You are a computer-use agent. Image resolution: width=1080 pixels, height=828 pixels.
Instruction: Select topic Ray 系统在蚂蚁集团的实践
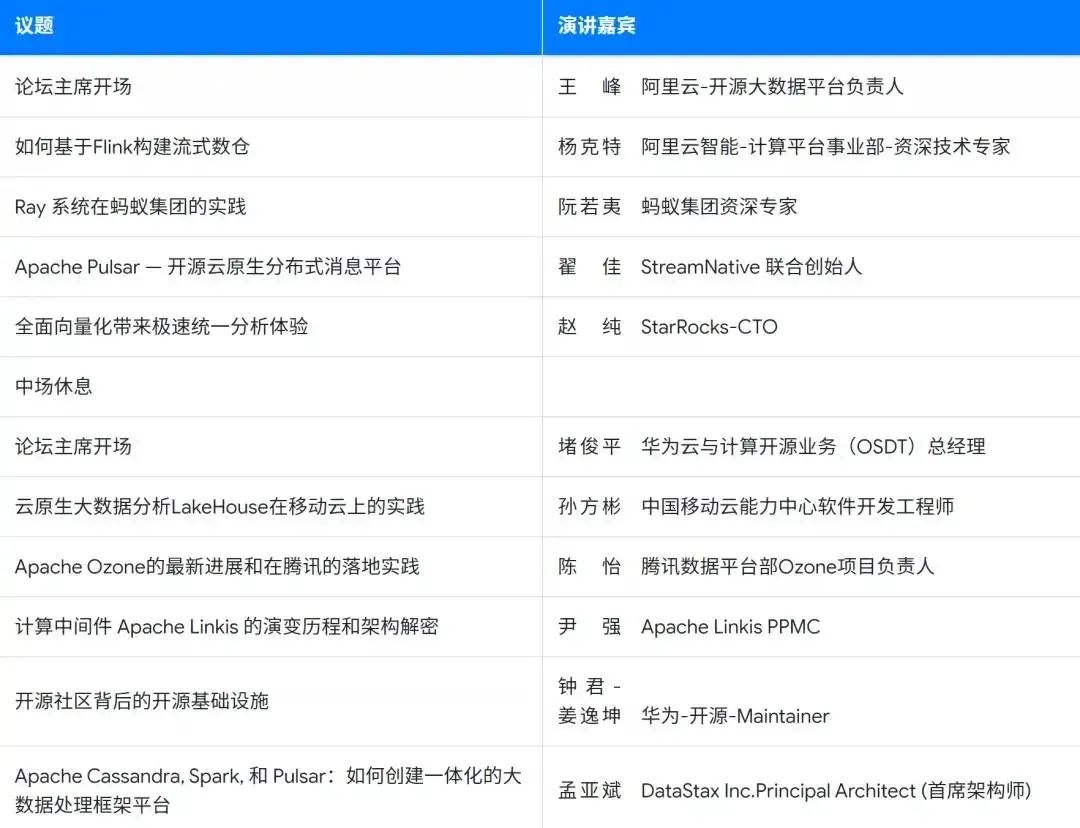pos(130,206)
